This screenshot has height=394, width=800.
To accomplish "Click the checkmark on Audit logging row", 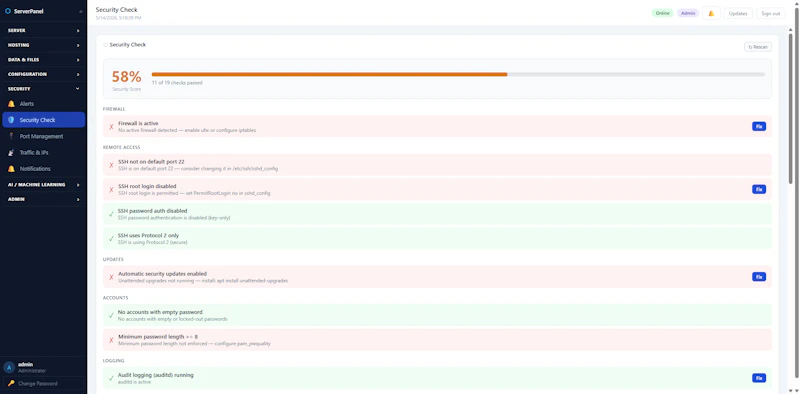I will coord(111,378).
